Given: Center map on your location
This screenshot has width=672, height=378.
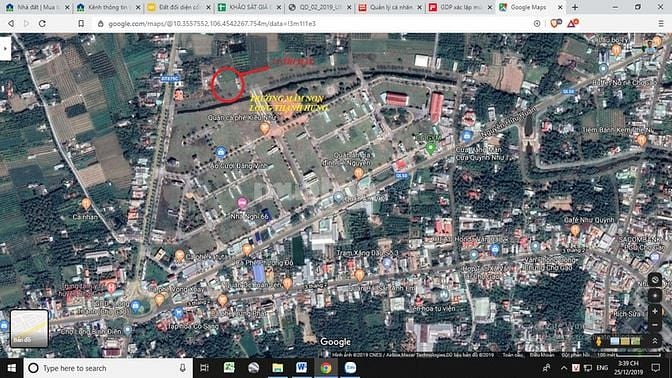Looking at the screenshot, I should 655,296.
